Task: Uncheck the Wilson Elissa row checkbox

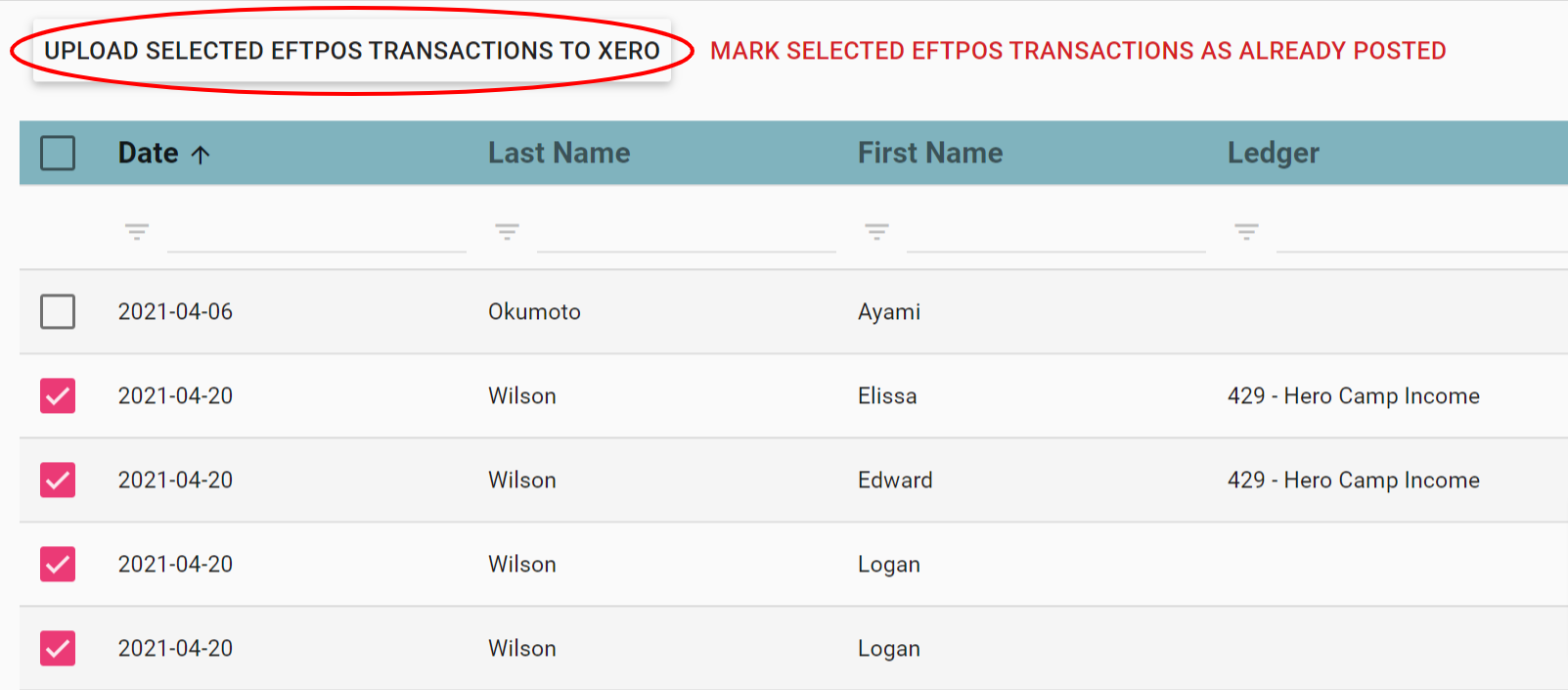Action: pyautogui.click(x=58, y=395)
